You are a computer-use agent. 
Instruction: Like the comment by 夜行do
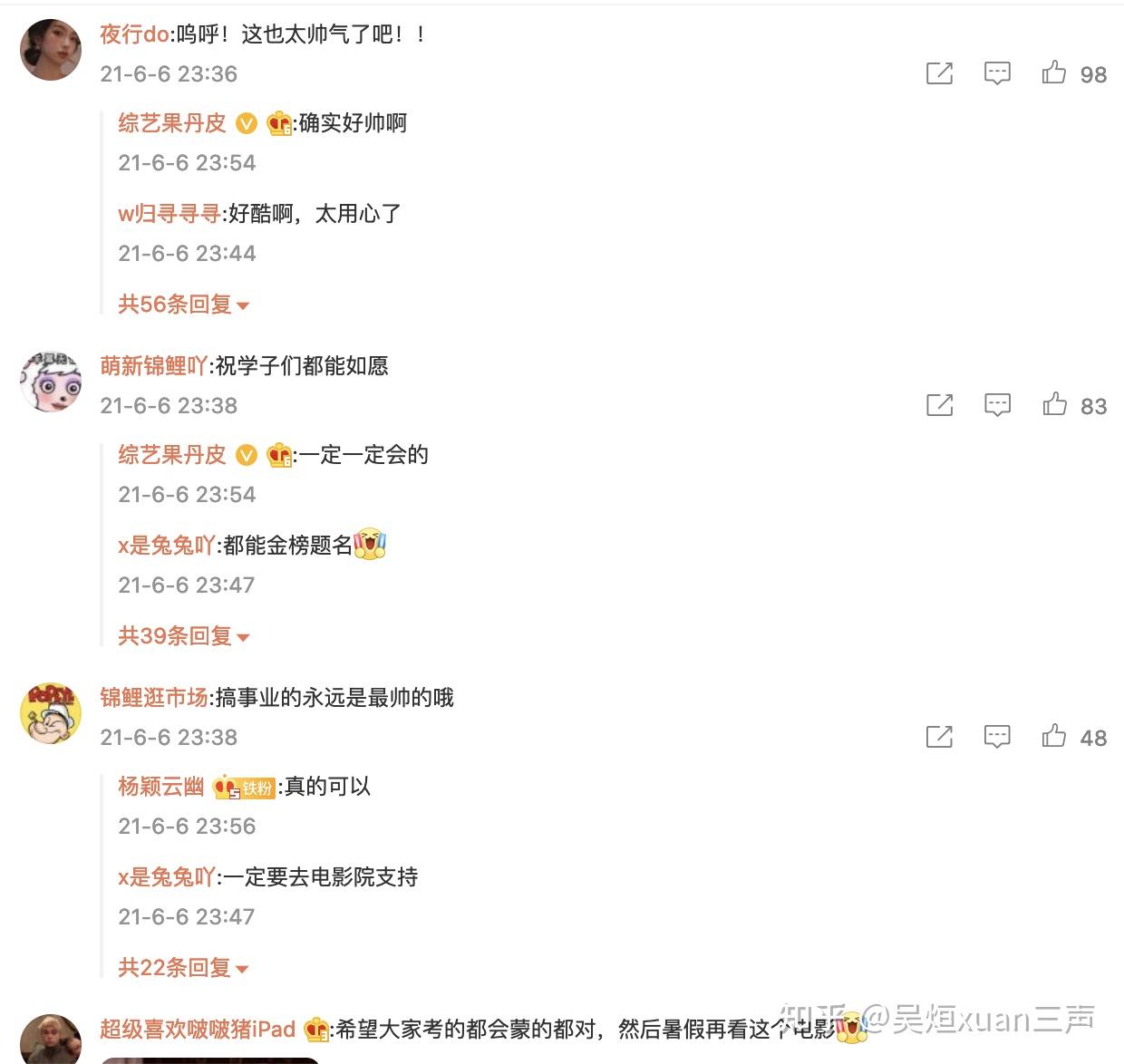pyautogui.click(x=1054, y=73)
